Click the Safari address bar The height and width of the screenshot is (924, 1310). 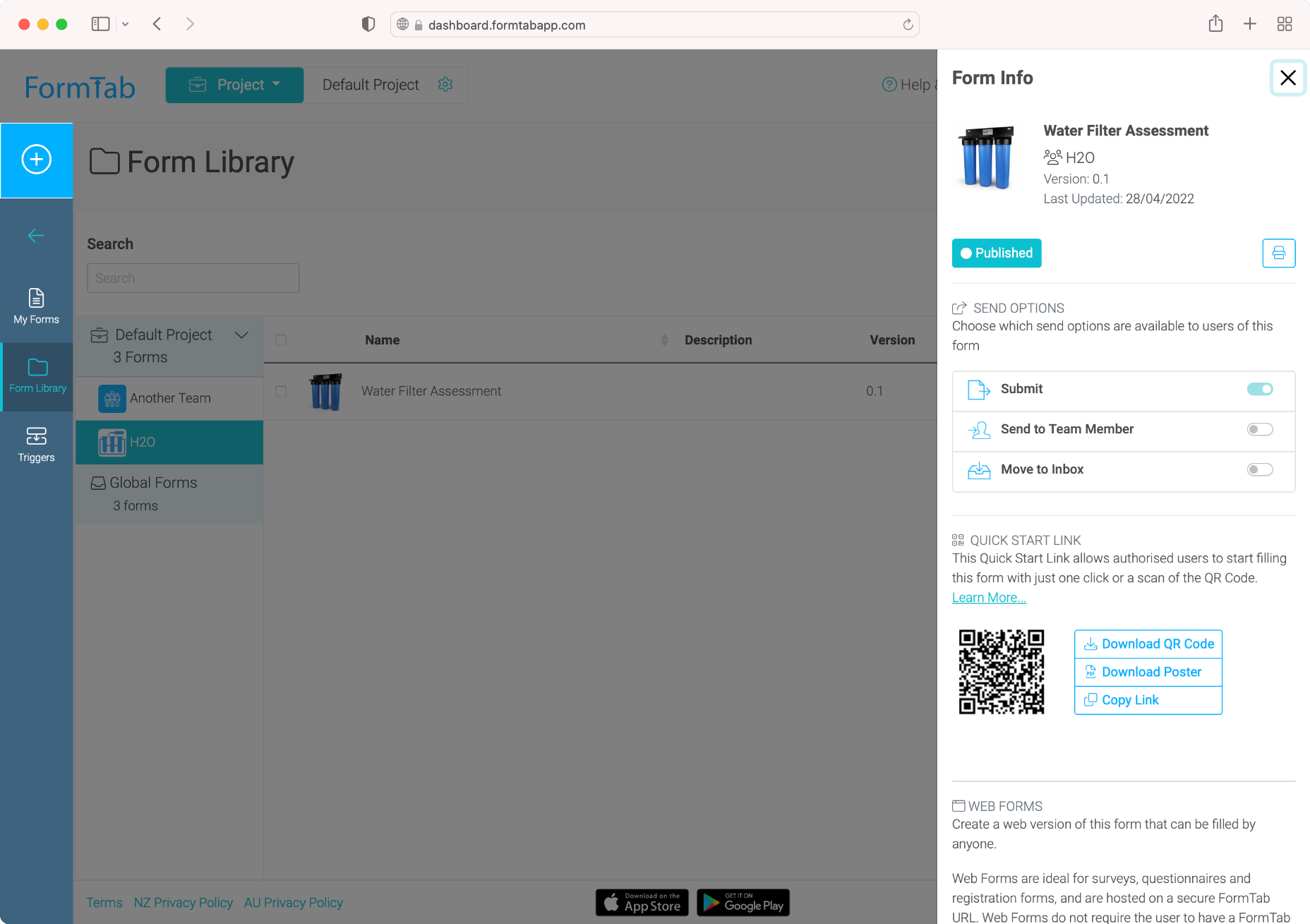(x=654, y=25)
